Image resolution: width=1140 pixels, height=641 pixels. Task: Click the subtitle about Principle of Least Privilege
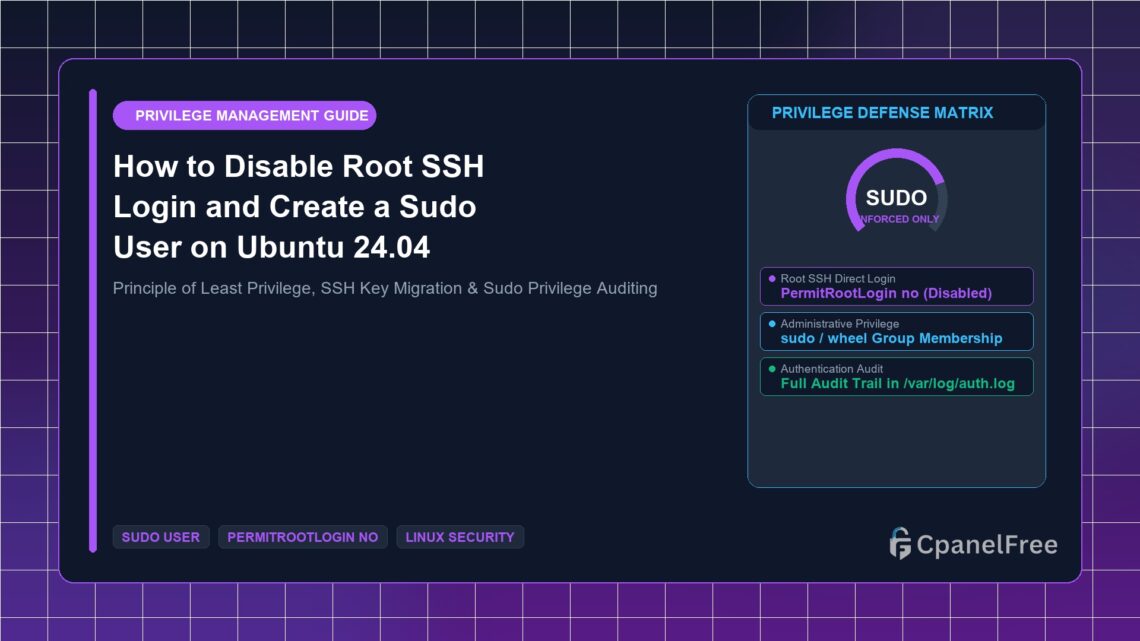point(385,289)
